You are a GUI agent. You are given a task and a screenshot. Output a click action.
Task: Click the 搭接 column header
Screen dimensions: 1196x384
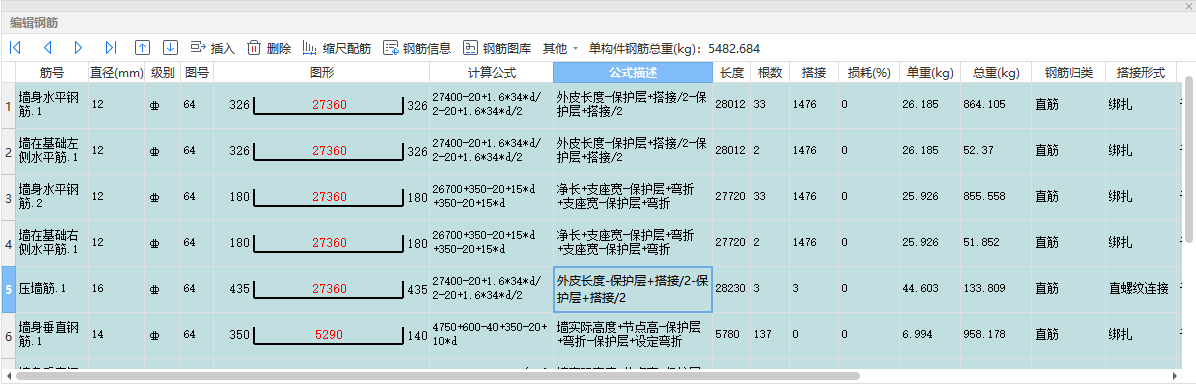813,73
